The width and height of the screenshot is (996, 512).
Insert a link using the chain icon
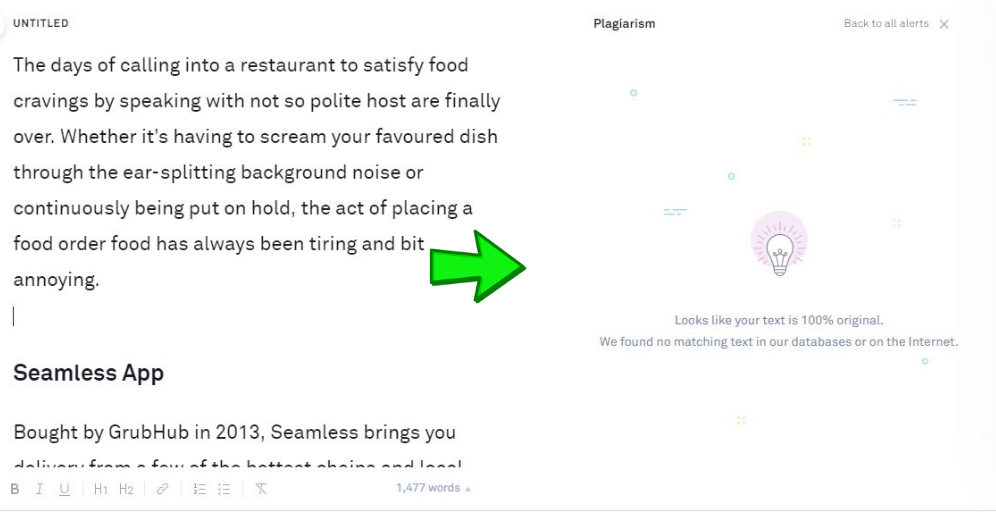(x=162, y=489)
